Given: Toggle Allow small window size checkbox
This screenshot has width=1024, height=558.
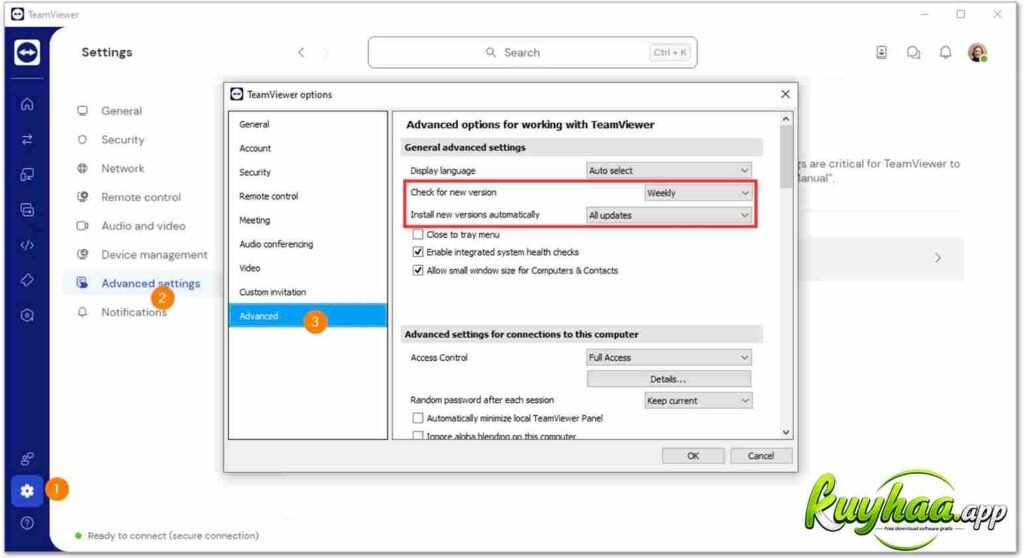Looking at the screenshot, I should coord(418,271).
